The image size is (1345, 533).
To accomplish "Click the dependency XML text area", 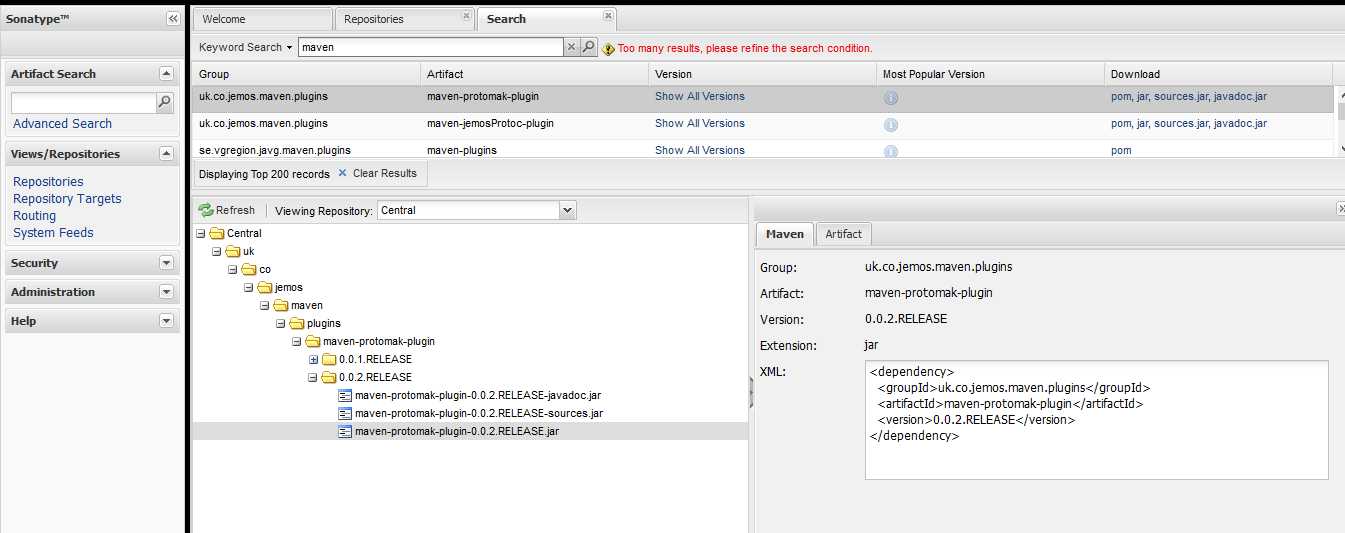I will [1096, 420].
